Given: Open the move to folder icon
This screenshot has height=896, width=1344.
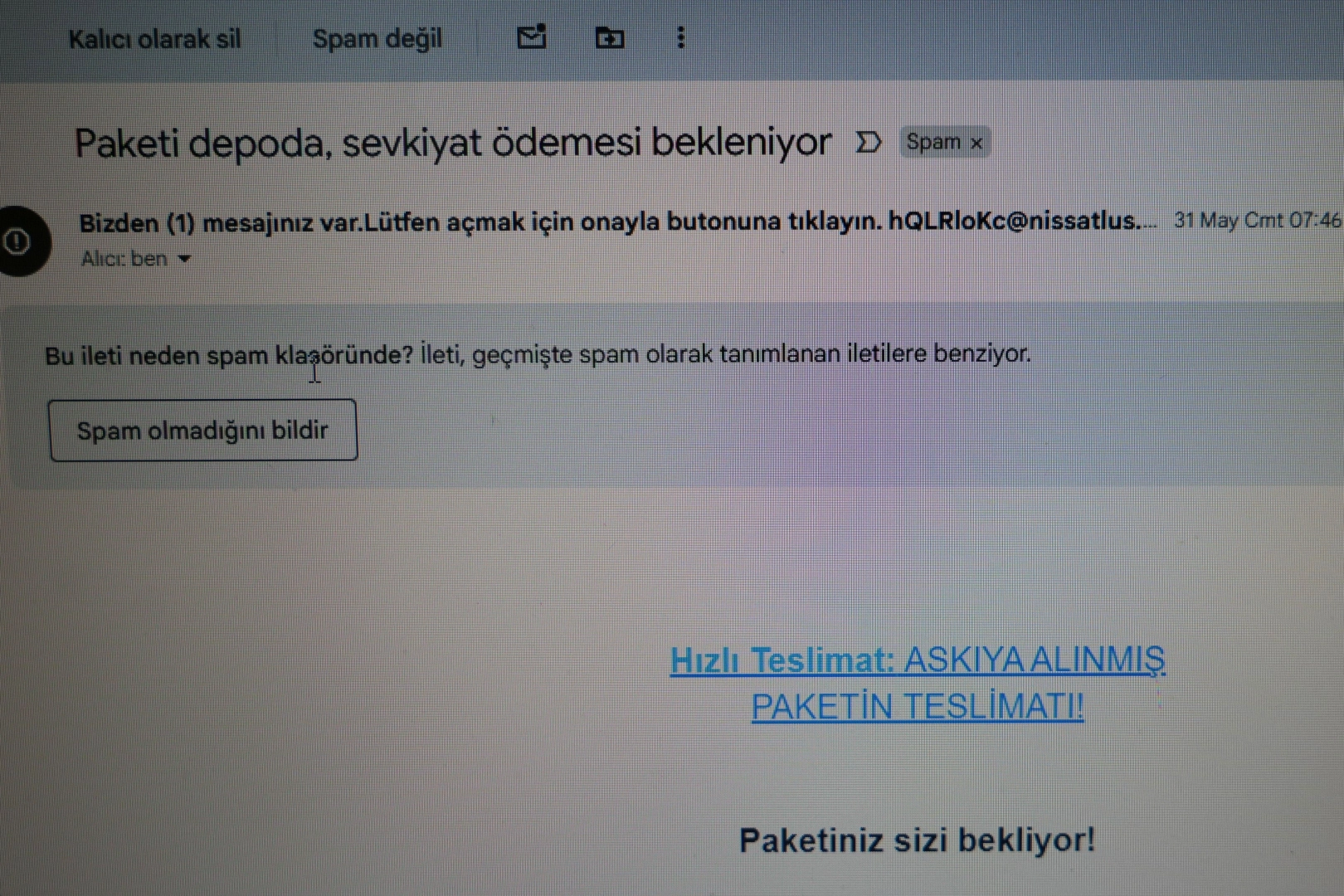Looking at the screenshot, I should (610, 38).
